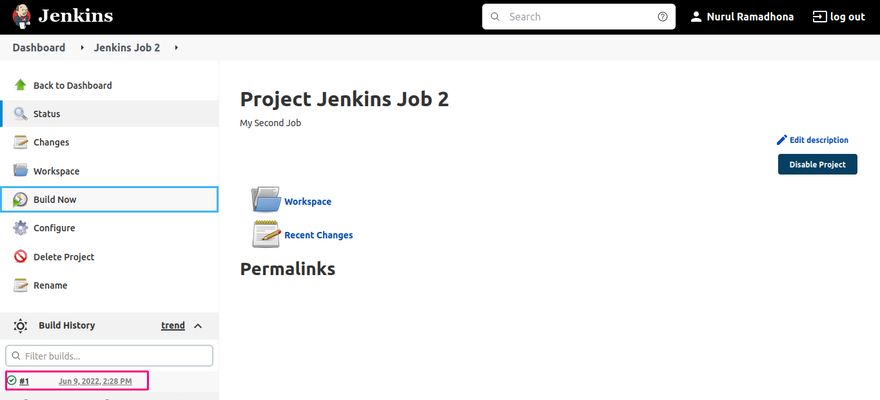Click the Filter builds input field
880x400 pixels.
109,356
